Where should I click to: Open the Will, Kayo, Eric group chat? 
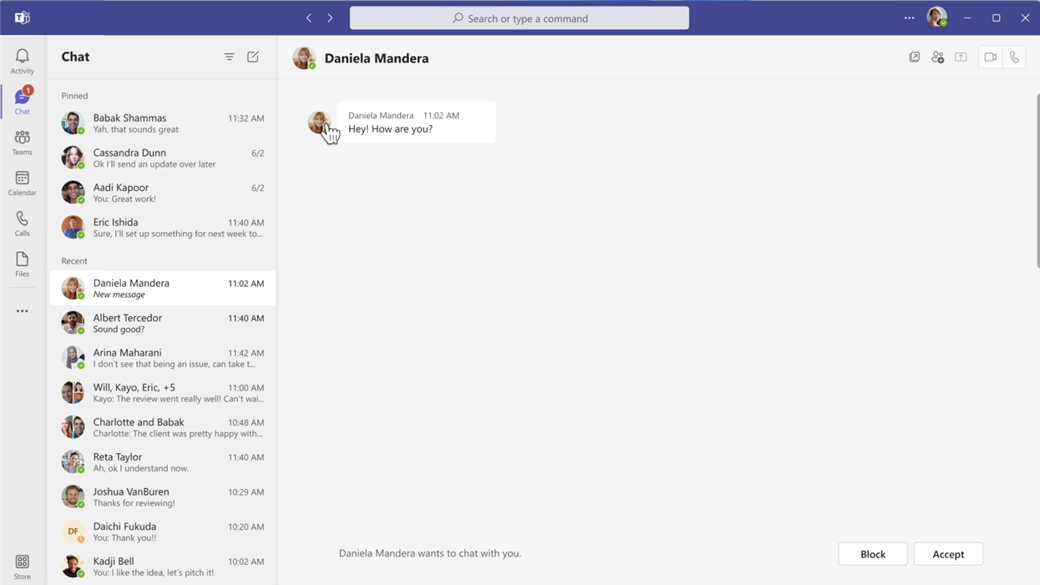coord(162,392)
